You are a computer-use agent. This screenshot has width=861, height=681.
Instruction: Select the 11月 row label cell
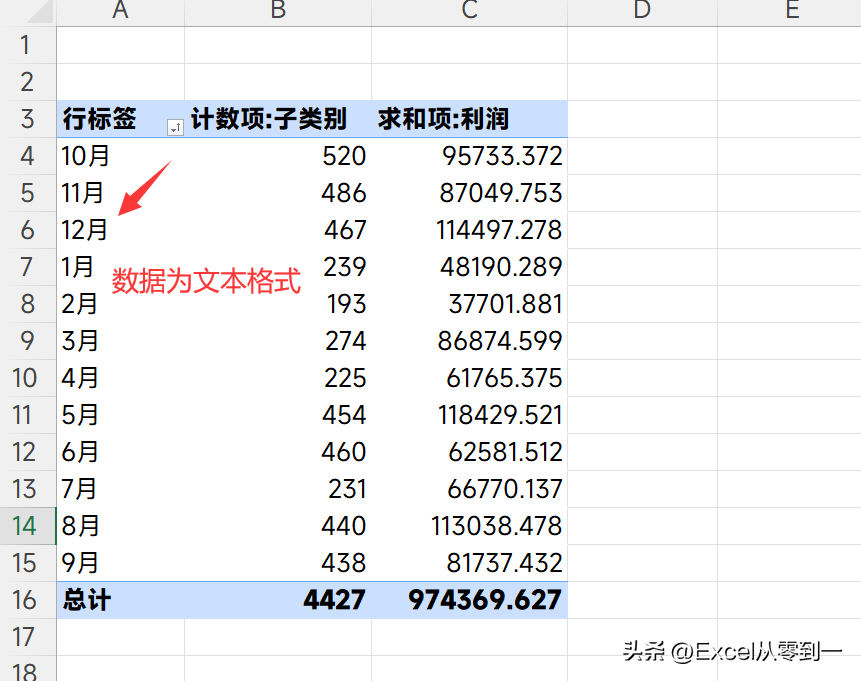pos(120,193)
